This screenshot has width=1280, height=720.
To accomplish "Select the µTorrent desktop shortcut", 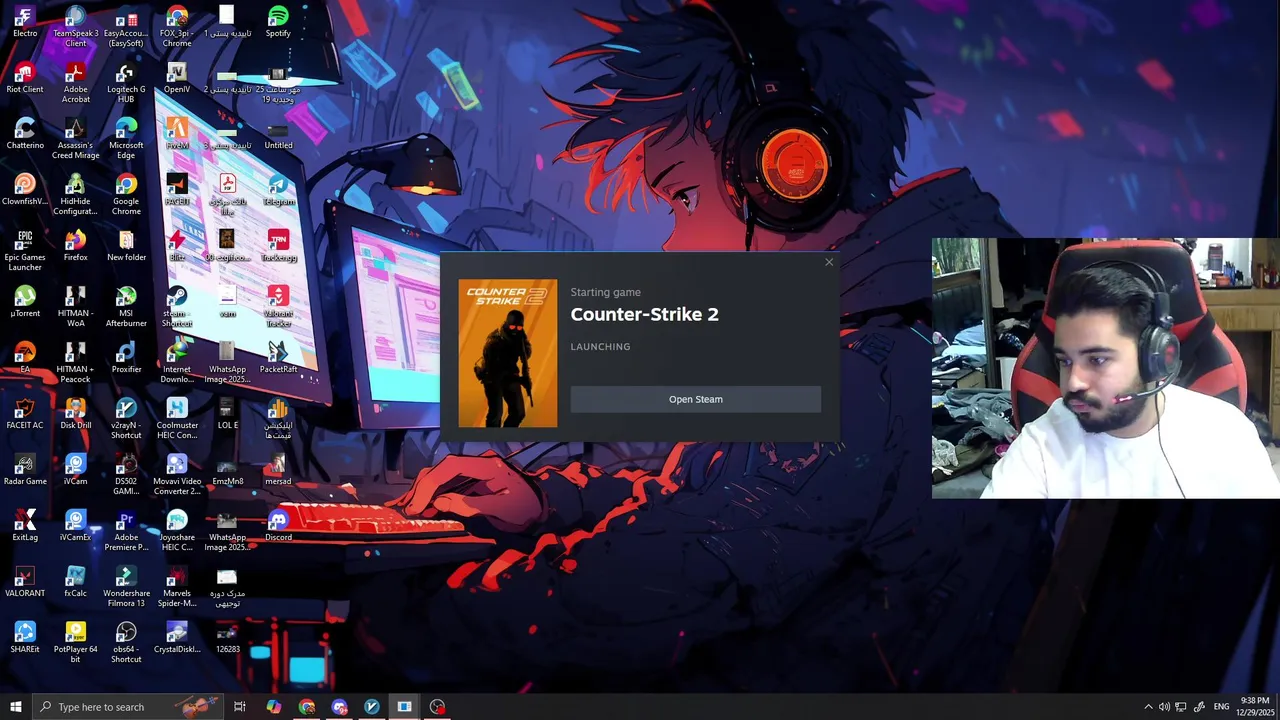I will pos(25,302).
